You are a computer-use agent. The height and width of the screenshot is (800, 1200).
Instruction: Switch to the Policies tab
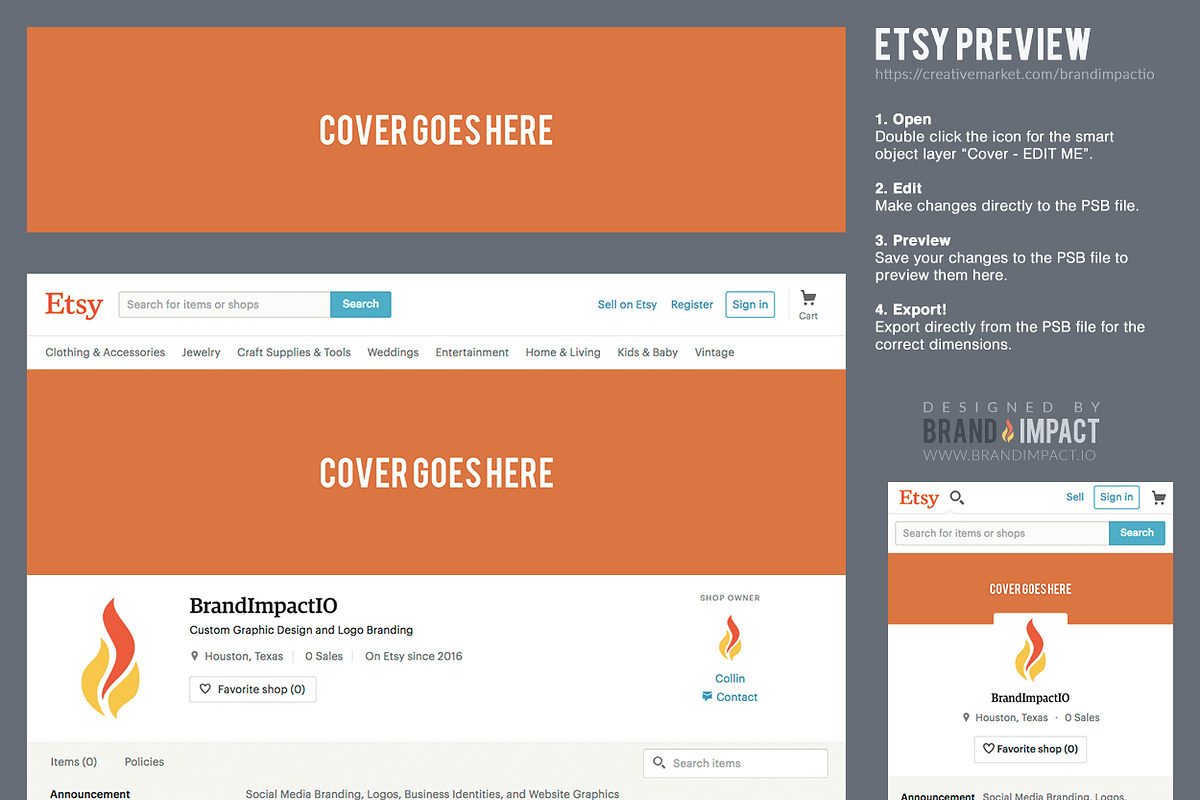[x=144, y=762]
